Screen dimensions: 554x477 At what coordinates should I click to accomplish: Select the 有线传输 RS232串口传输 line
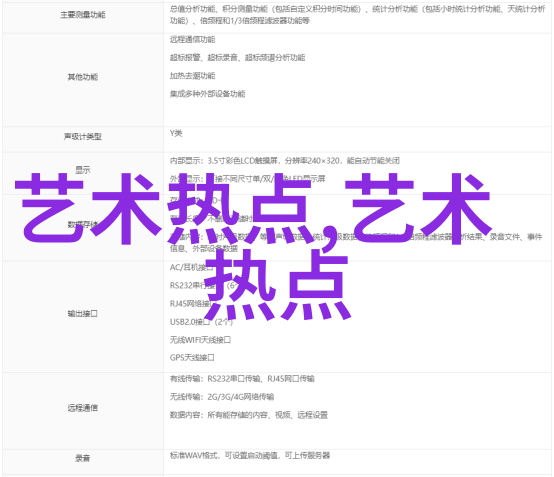242,379
